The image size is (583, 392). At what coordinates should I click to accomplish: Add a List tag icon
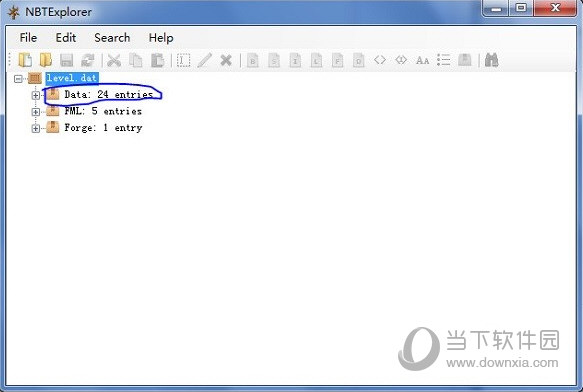coord(444,60)
